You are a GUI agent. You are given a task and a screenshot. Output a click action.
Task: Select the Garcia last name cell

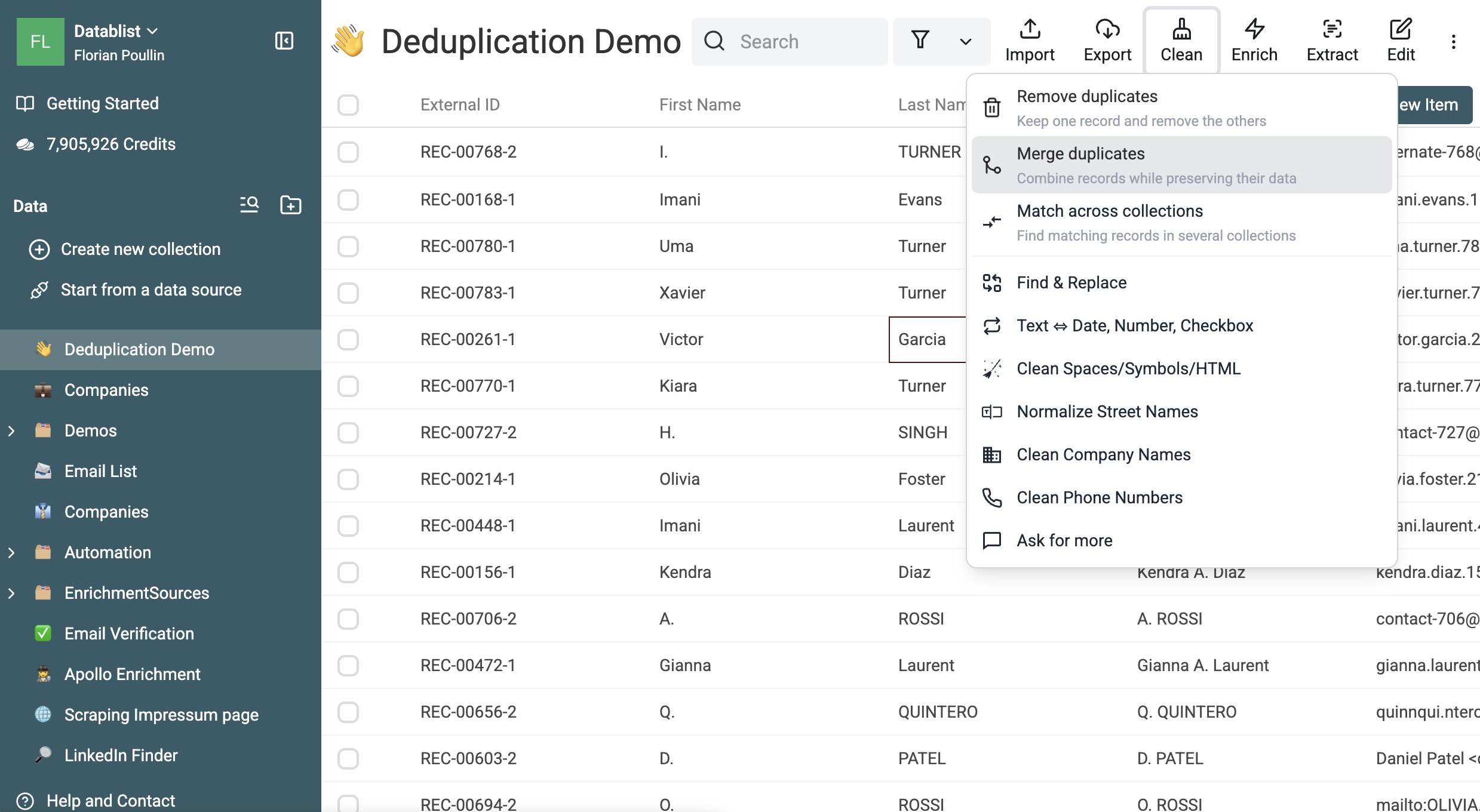pos(927,339)
